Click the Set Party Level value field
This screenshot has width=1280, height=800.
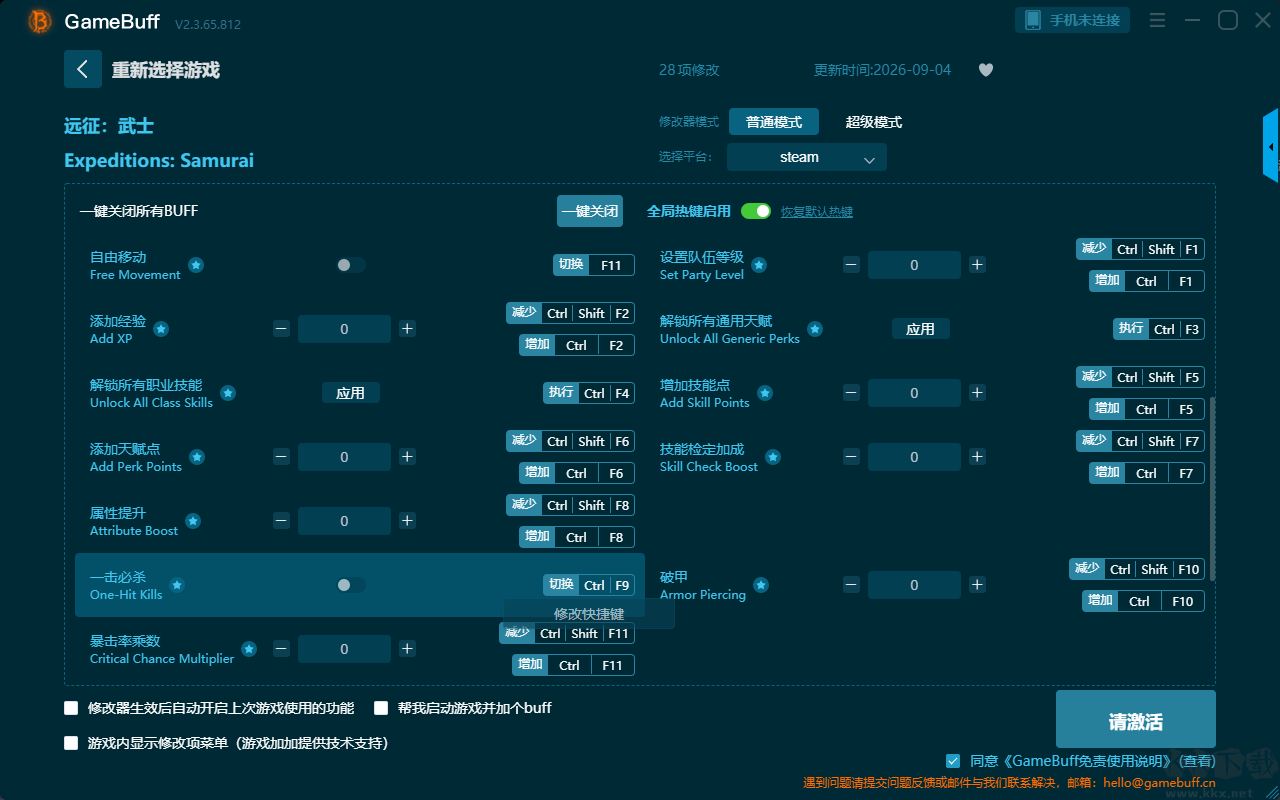point(914,265)
